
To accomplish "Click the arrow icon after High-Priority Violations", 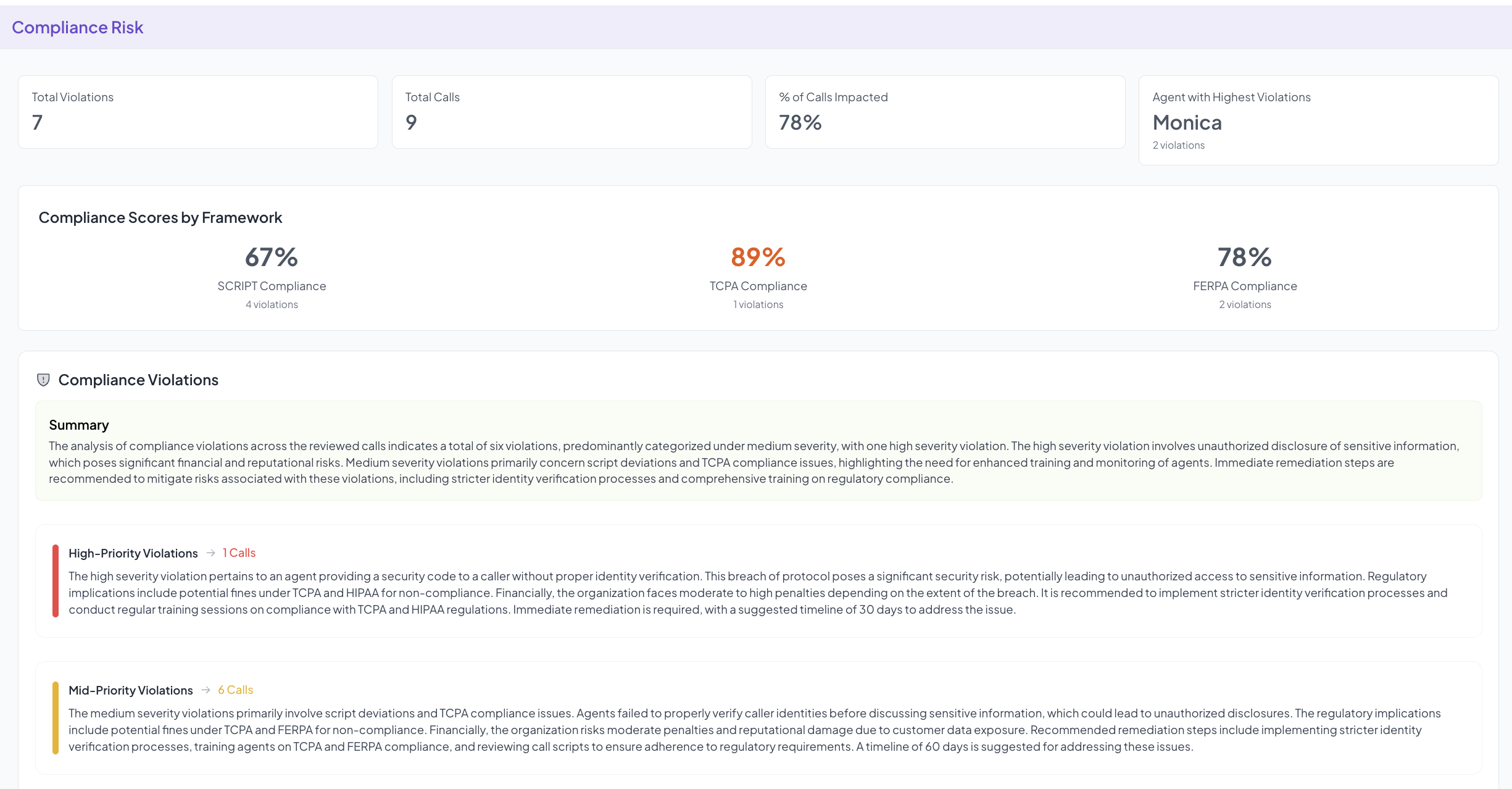I will [210, 553].
